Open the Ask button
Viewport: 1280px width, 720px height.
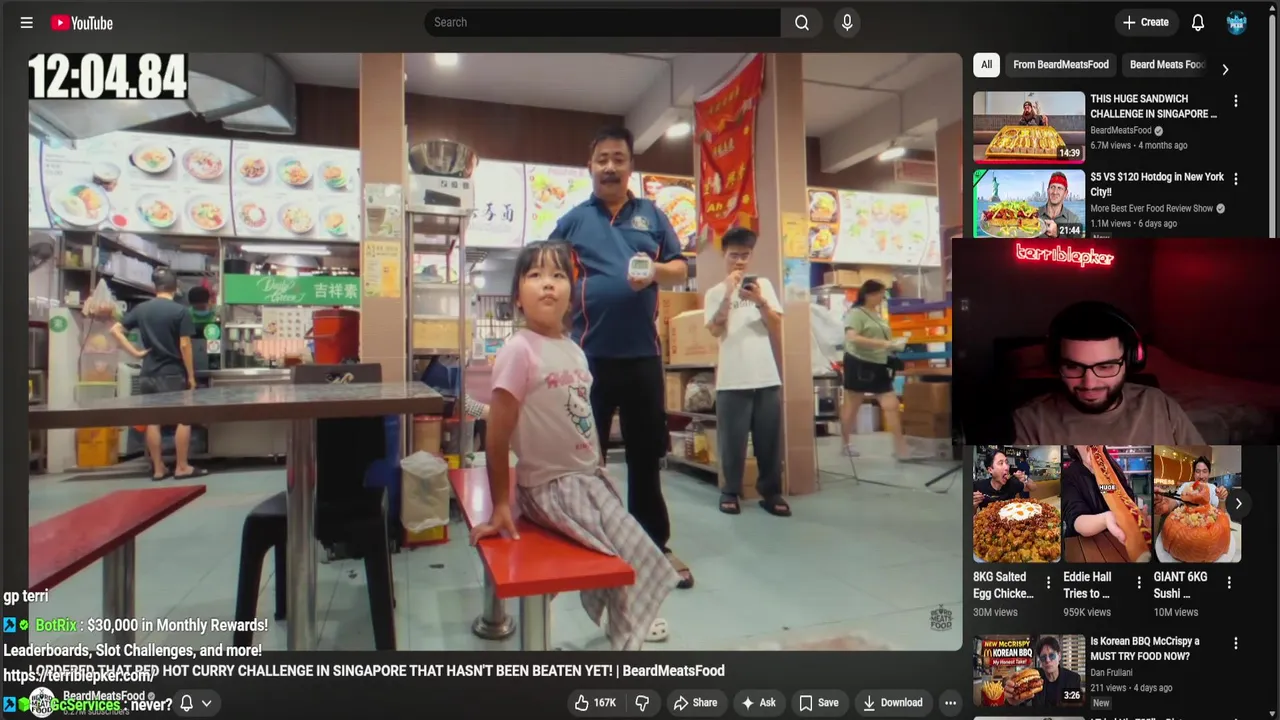pyautogui.click(x=758, y=702)
